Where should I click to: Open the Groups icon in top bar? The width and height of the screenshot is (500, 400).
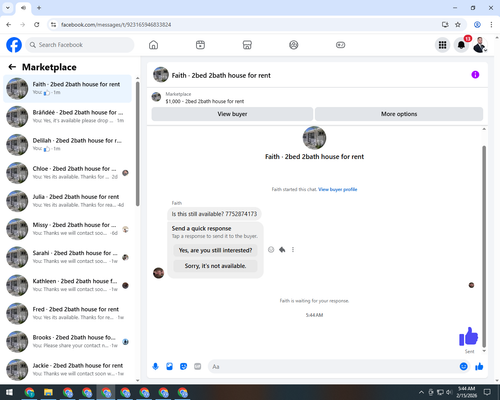click(294, 45)
